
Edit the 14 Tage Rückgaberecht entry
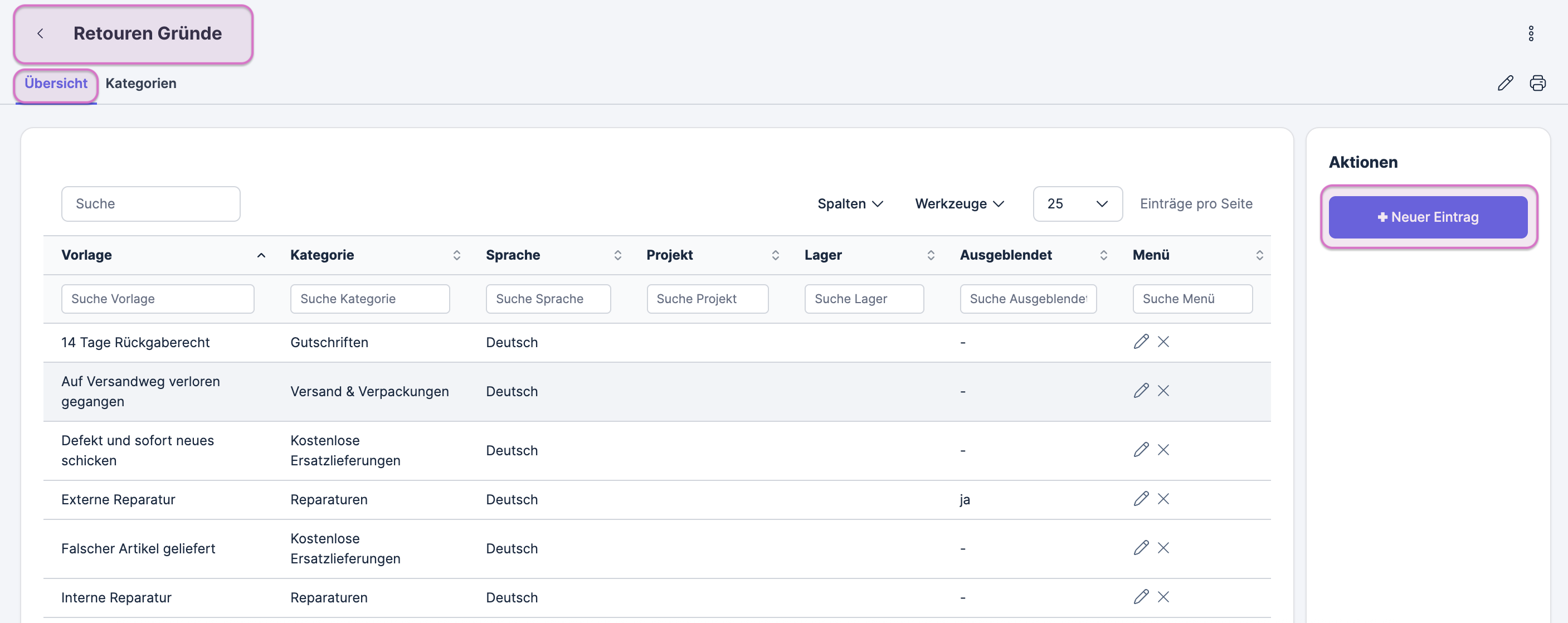coord(1141,342)
